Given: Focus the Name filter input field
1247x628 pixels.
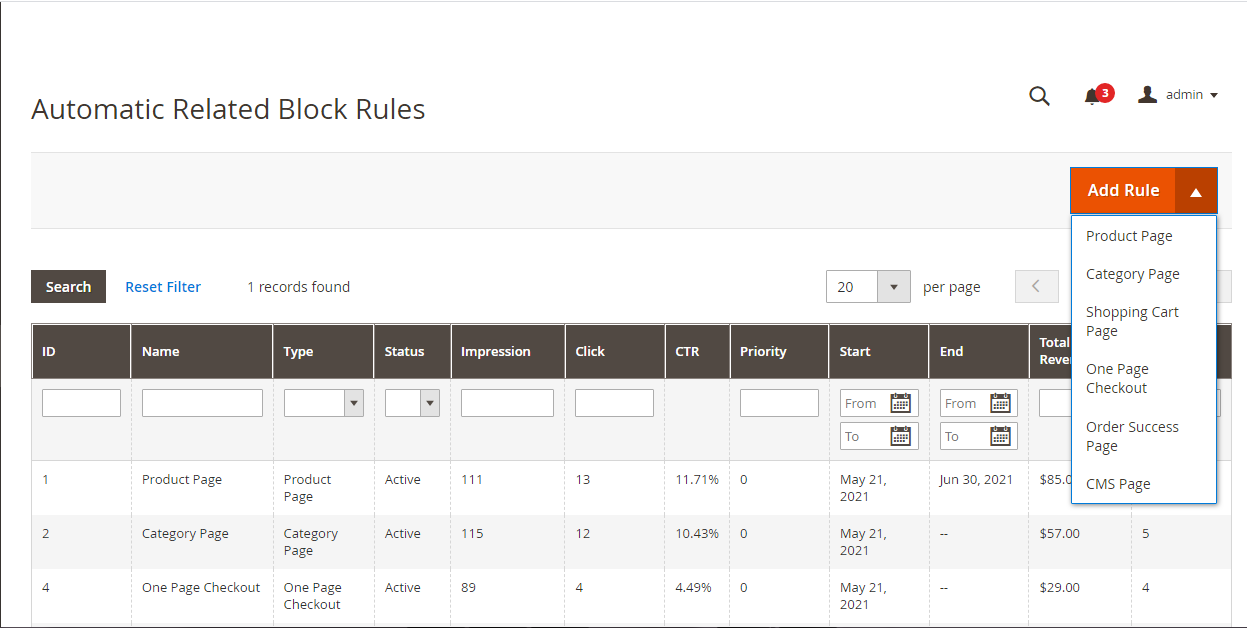Looking at the screenshot, I should tap(202, 403).
